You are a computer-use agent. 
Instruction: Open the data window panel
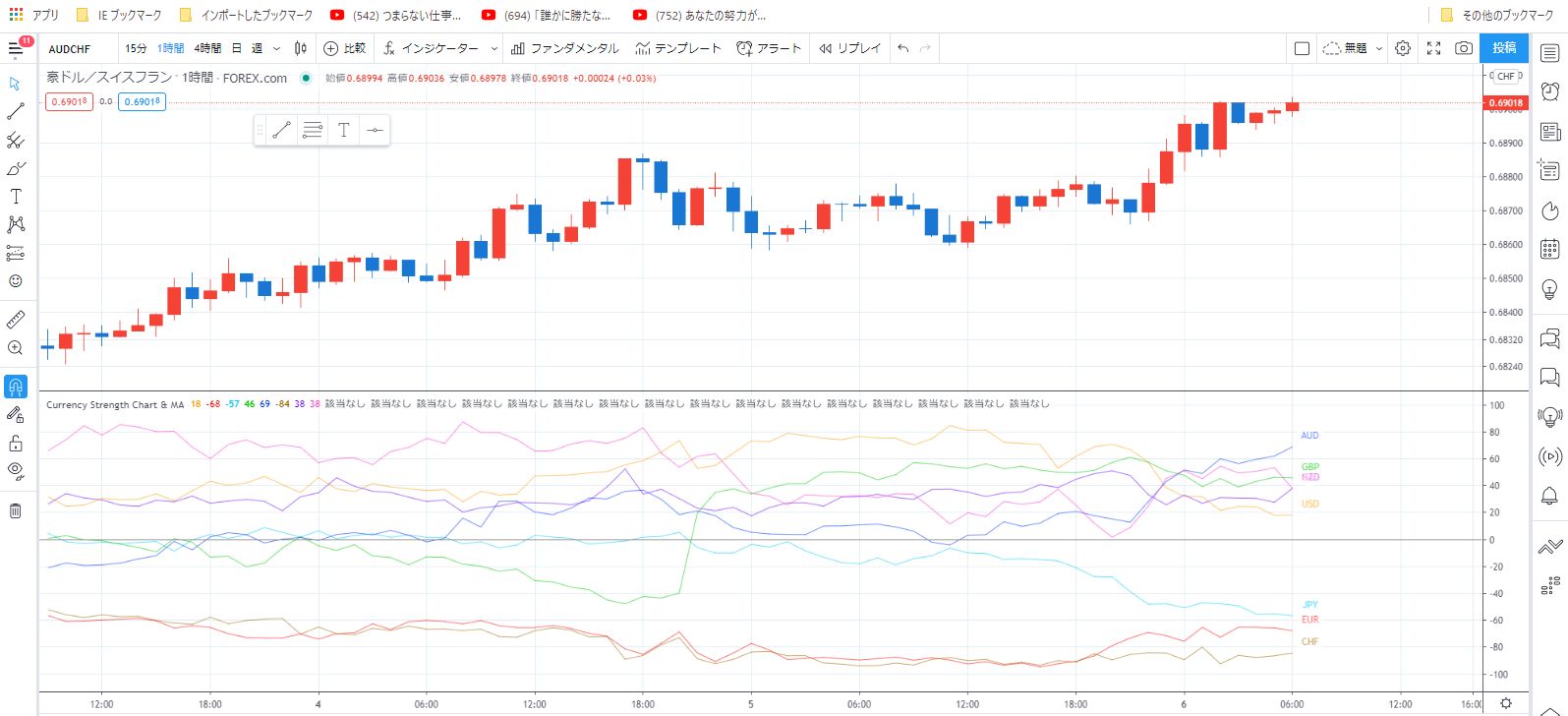tap(1550, 170)
